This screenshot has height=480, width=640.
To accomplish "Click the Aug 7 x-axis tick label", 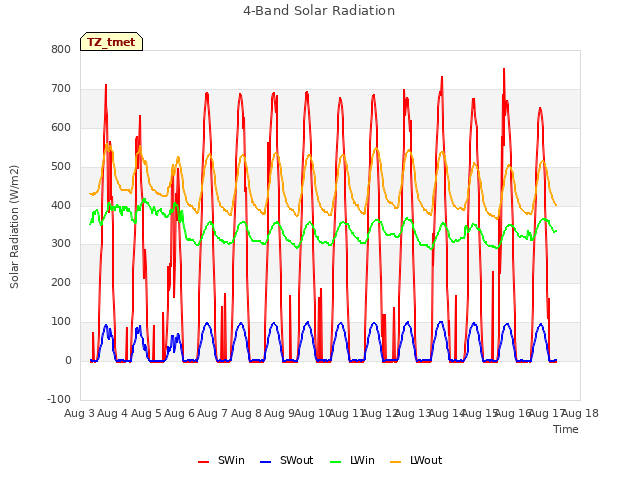I will pyautogui.click(x=213, y=413).
